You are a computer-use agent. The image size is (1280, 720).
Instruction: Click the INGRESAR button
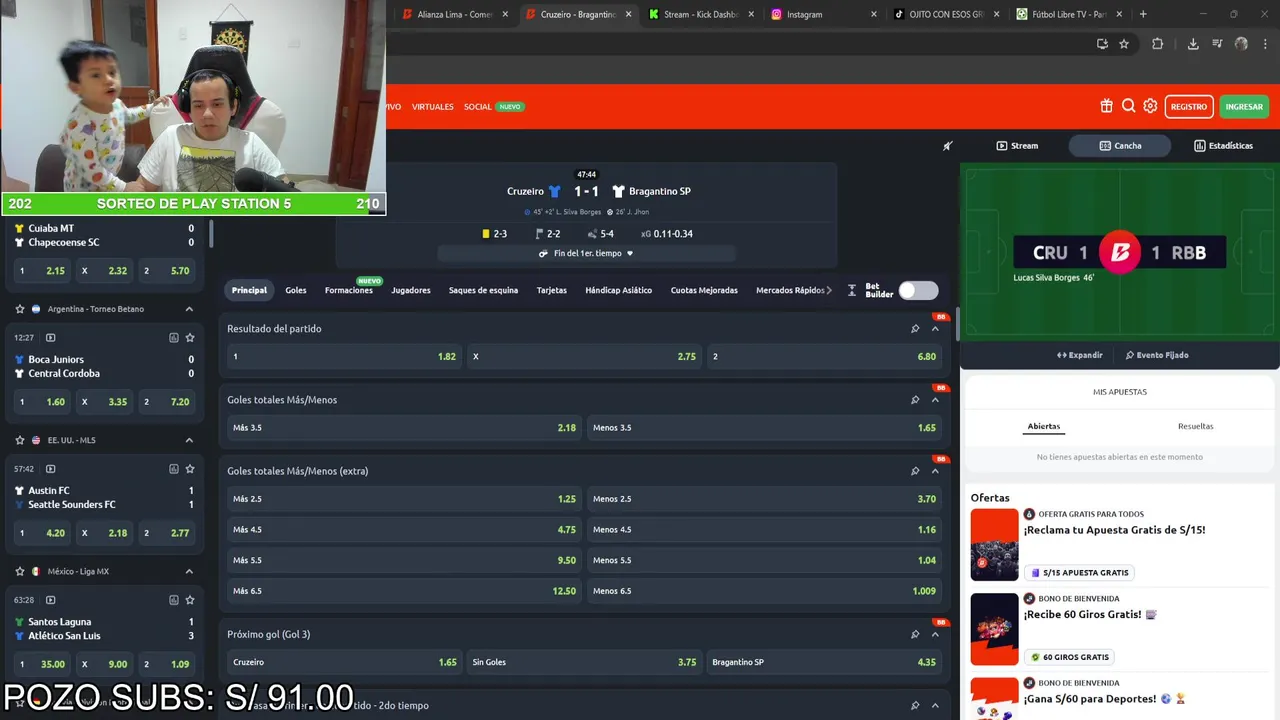(x=1244, y=106)
